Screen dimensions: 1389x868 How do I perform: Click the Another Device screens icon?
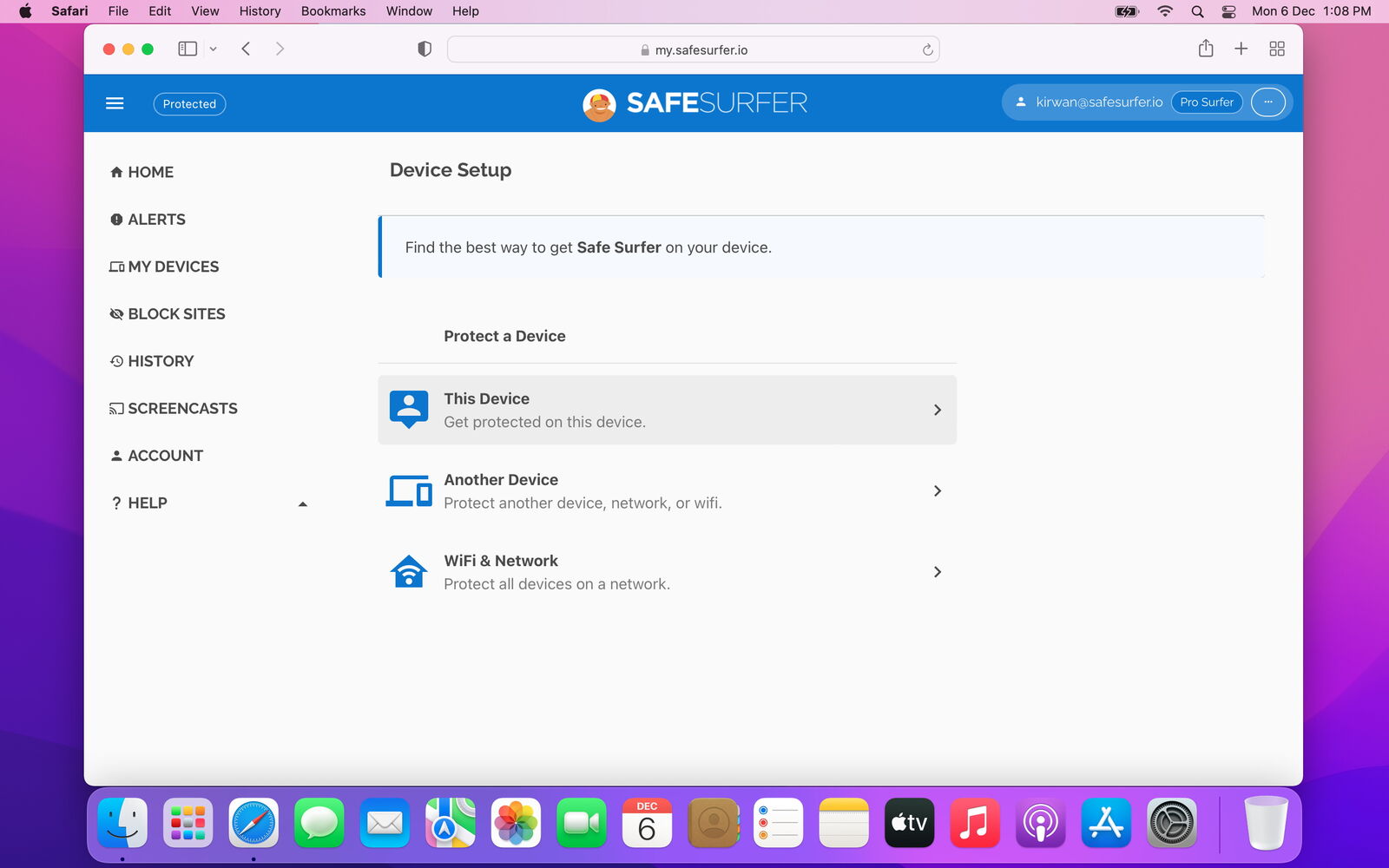409,491
